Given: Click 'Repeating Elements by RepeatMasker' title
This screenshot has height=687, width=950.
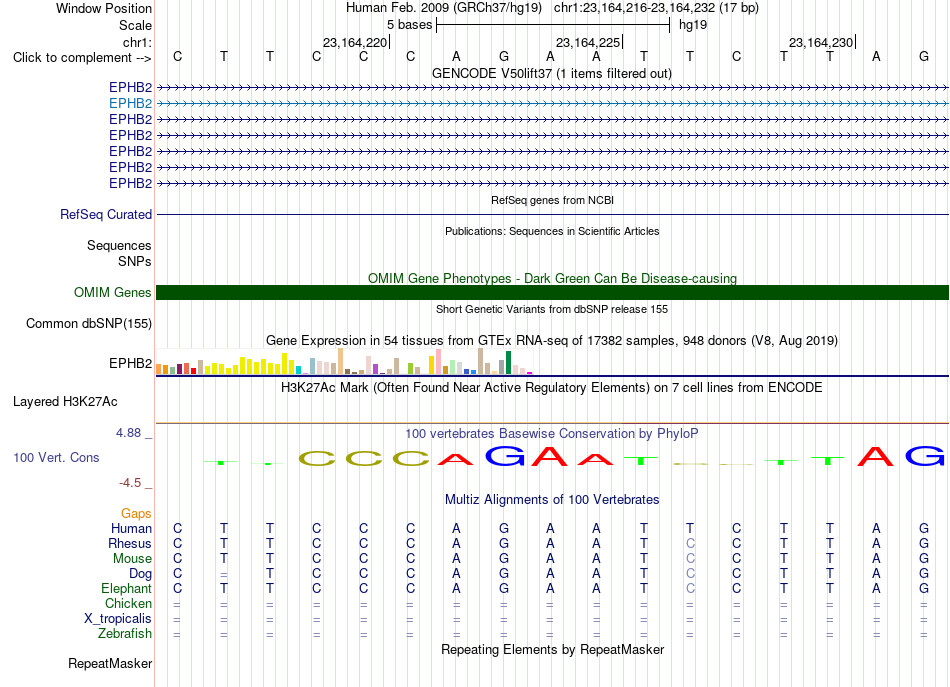Looking at the screenshot, I should pyautogui.click(x=553, y=650).
